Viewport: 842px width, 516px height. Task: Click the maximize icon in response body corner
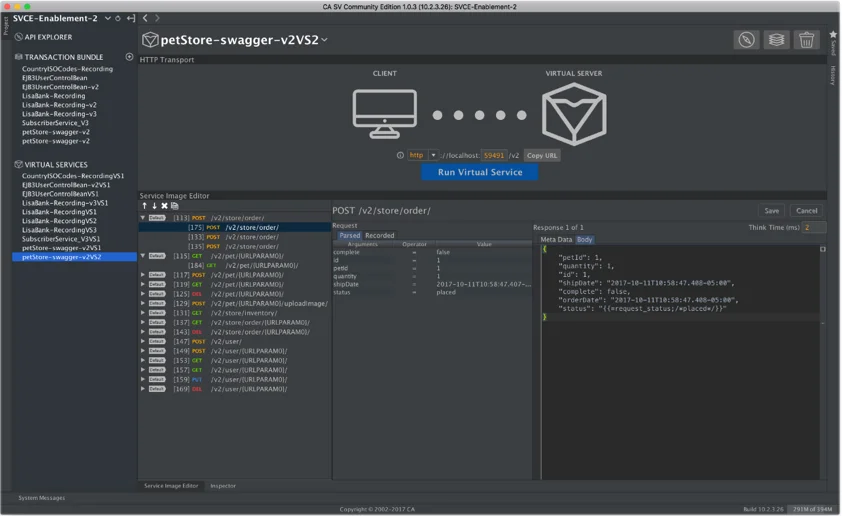(823, 250)
